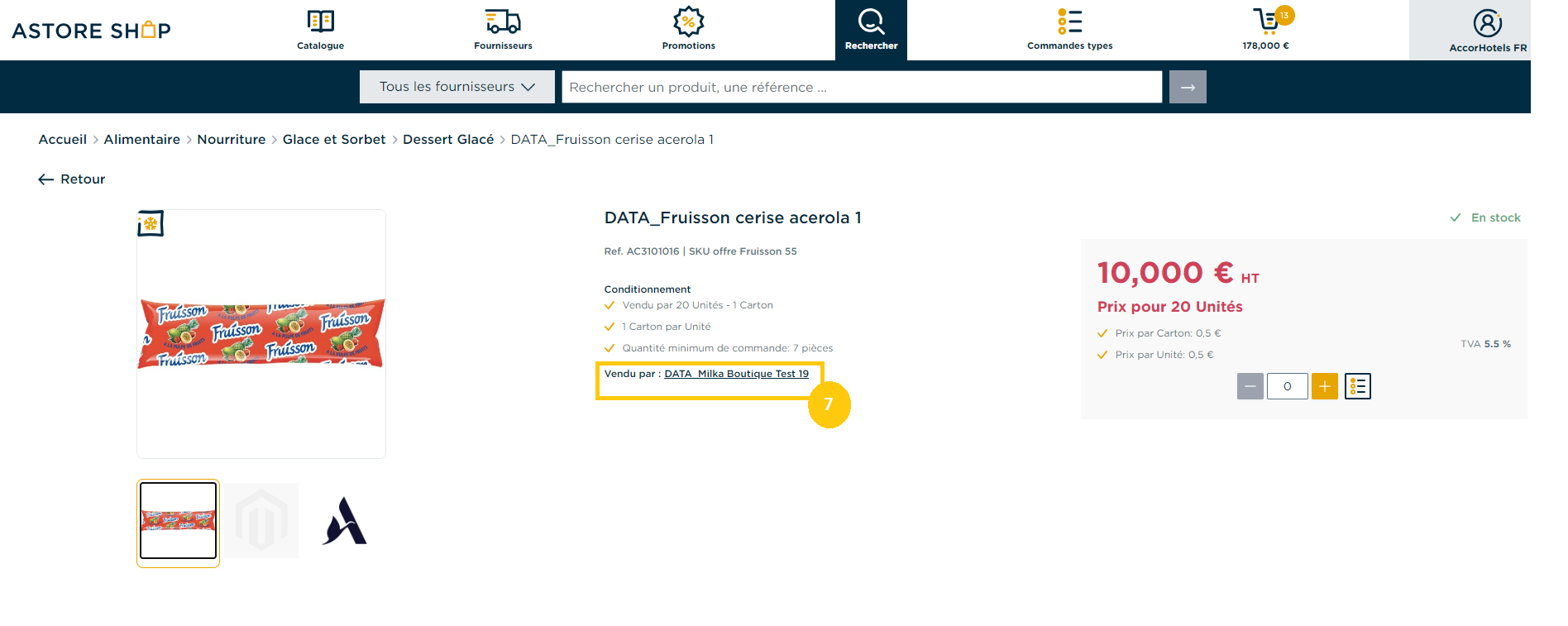This screenshot has width=1568, height=626.
Task: Select the Rechercher tab
Action: click(x=871, y=30)
